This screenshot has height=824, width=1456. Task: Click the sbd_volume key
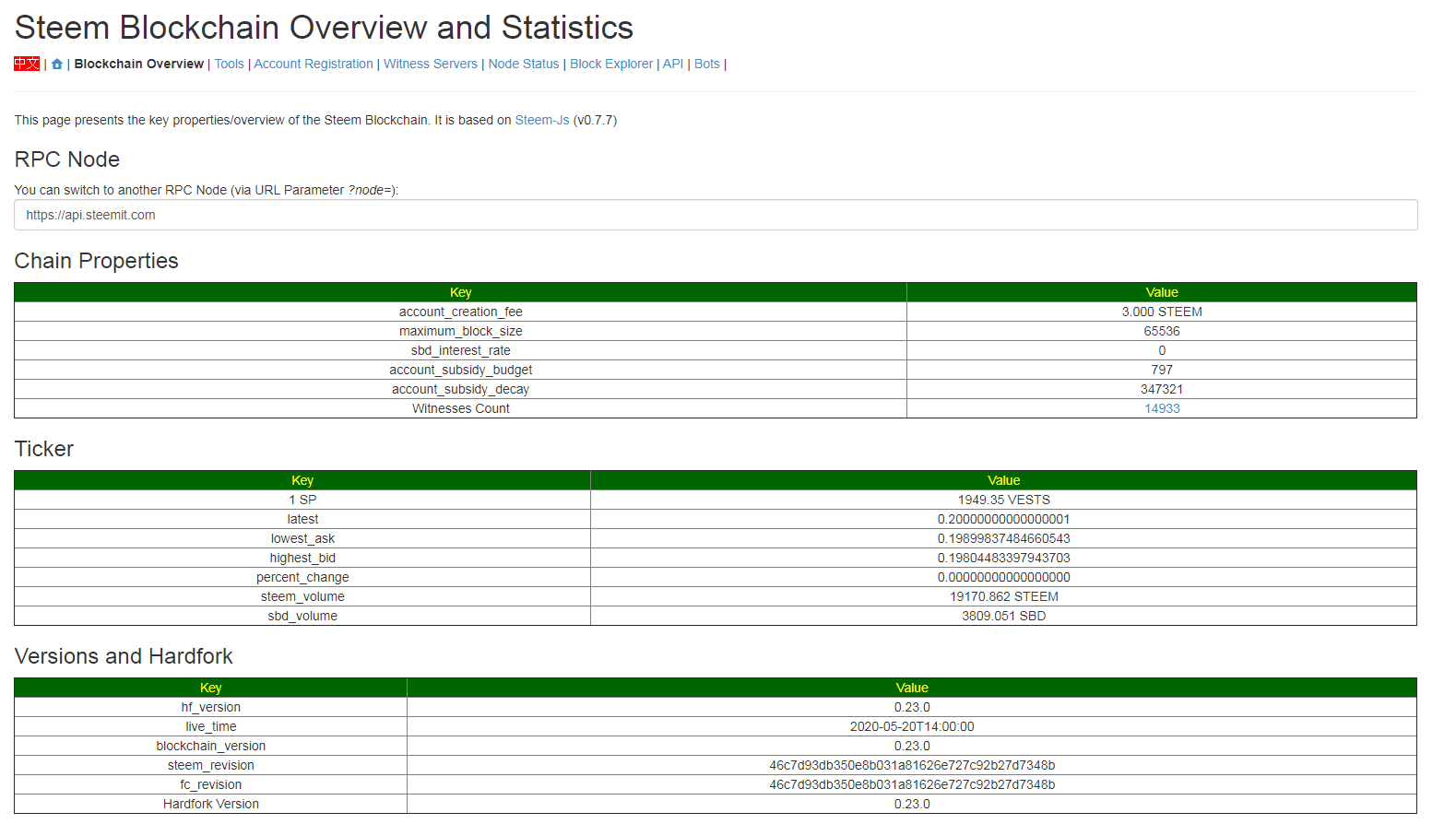click(302, 616)
